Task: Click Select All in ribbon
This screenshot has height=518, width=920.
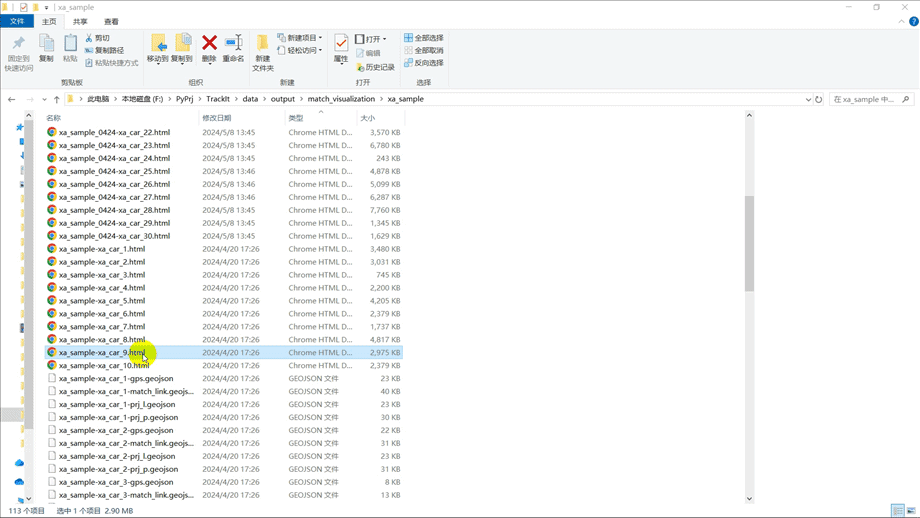Action: (424, 38)
